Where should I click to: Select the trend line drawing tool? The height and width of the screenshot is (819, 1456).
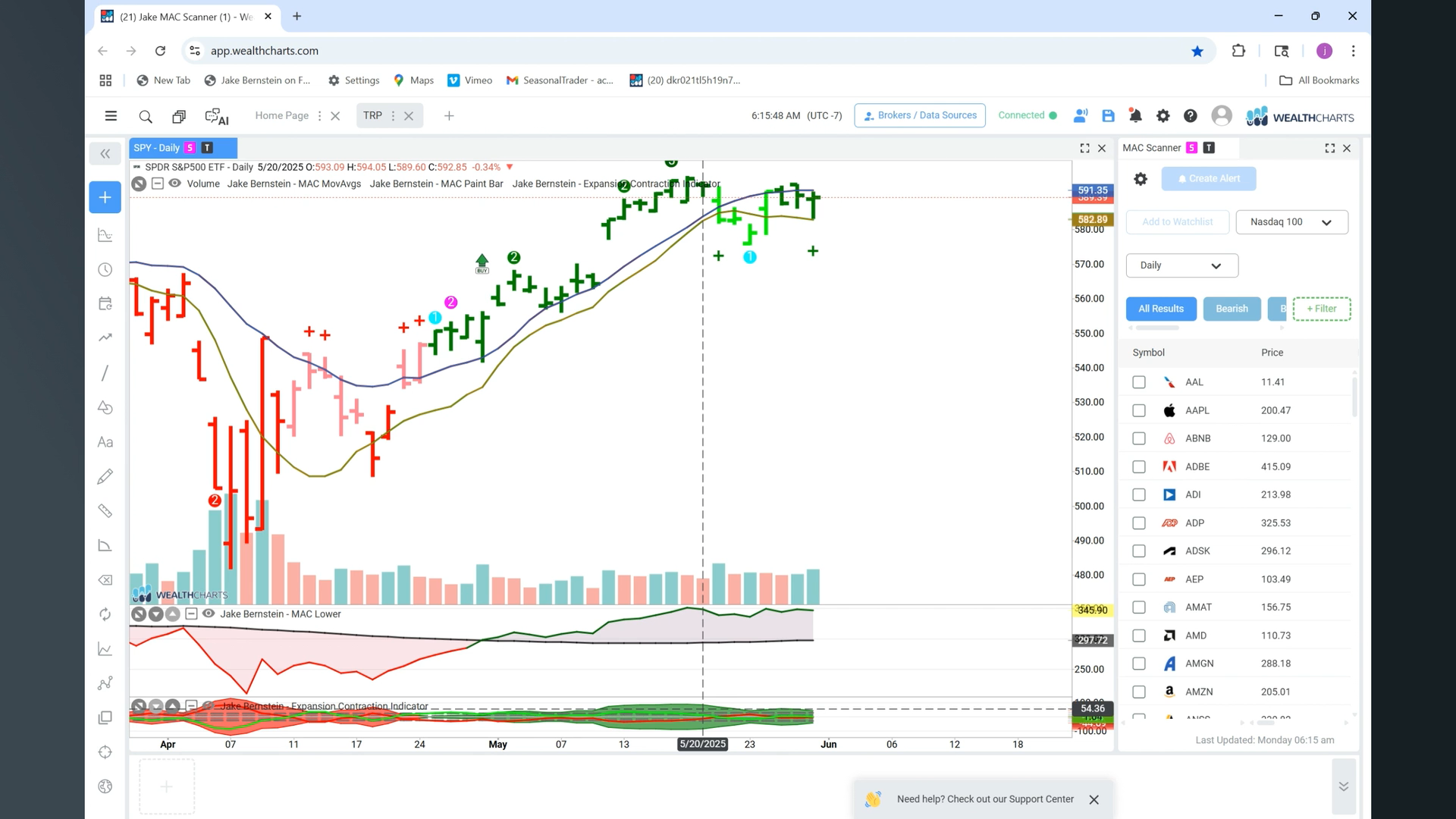point(105,373)
